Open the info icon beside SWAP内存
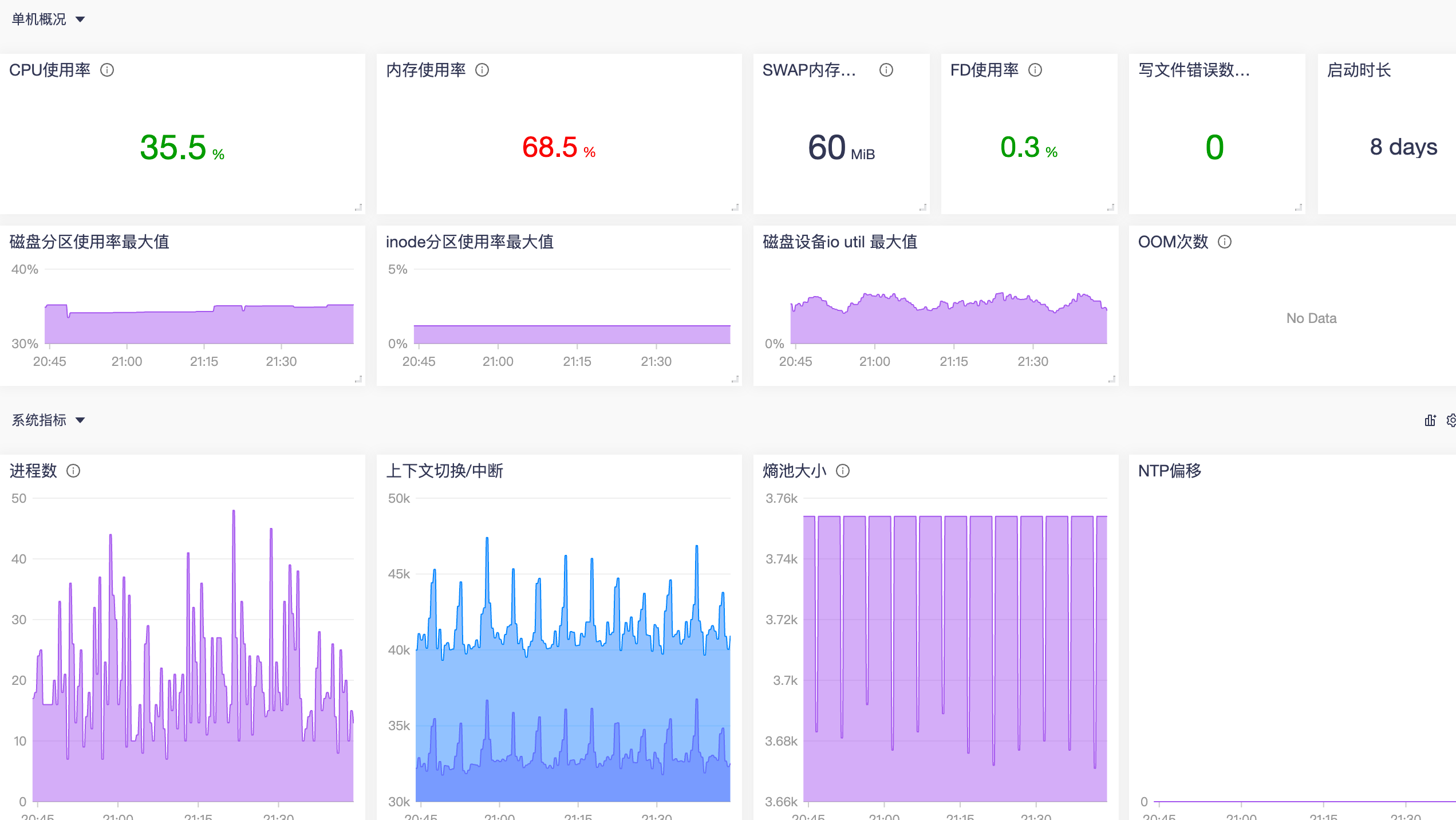This screenshot has width=1456, height=820. pos(886,70)
